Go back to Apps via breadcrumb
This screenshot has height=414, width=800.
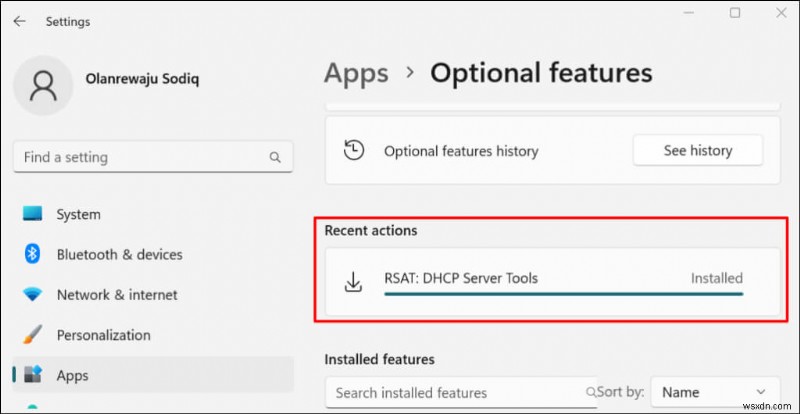(356, 72)
